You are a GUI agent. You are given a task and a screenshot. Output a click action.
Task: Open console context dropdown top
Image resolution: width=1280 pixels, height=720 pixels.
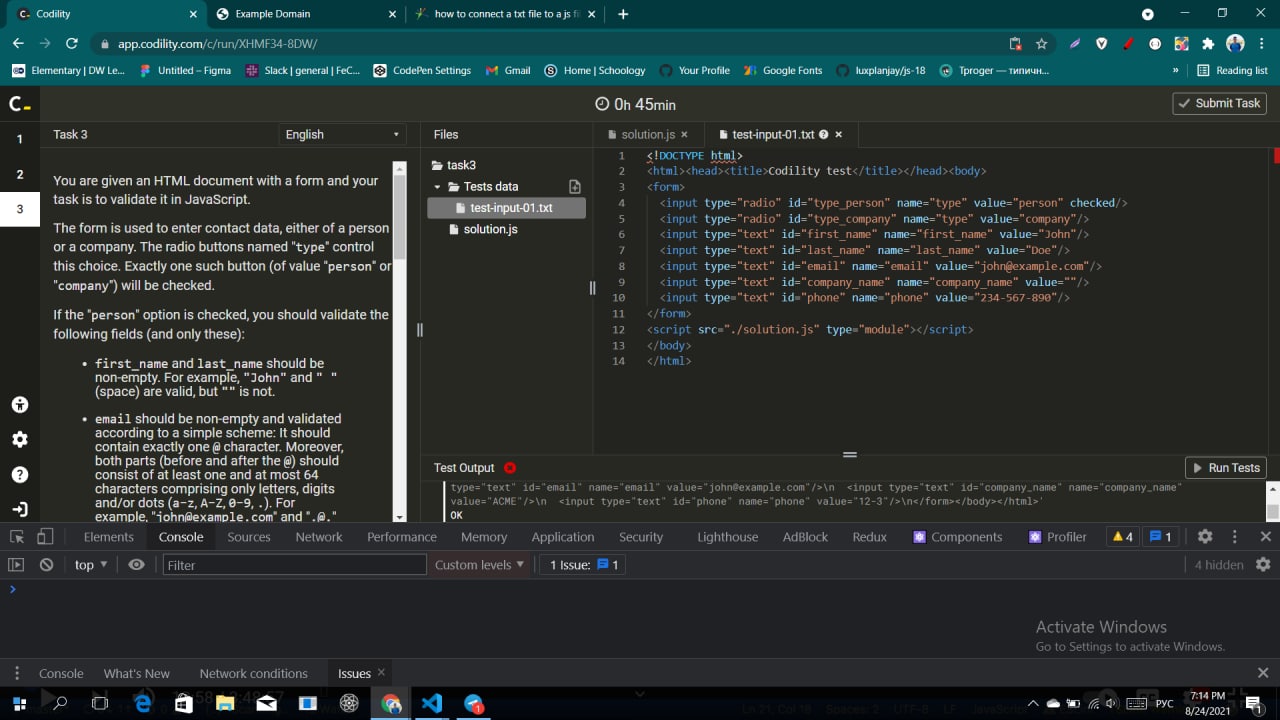[91, 565]
